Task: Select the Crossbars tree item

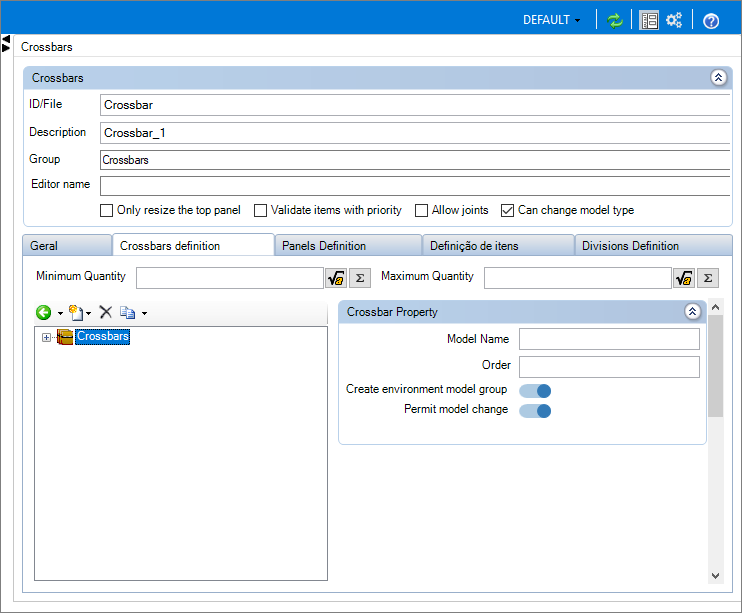Action: coord(103,337)
